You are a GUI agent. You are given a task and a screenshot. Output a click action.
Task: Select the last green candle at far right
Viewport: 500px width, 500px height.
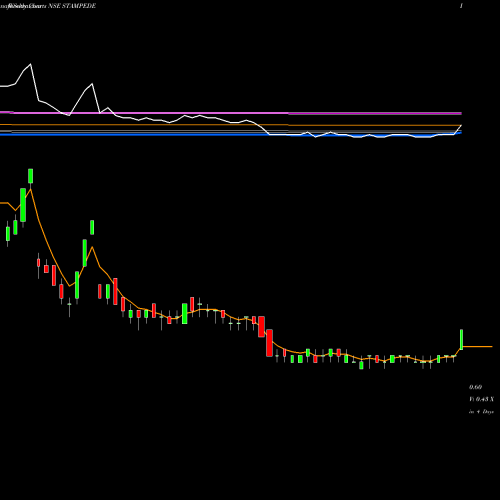click(462, 339)
